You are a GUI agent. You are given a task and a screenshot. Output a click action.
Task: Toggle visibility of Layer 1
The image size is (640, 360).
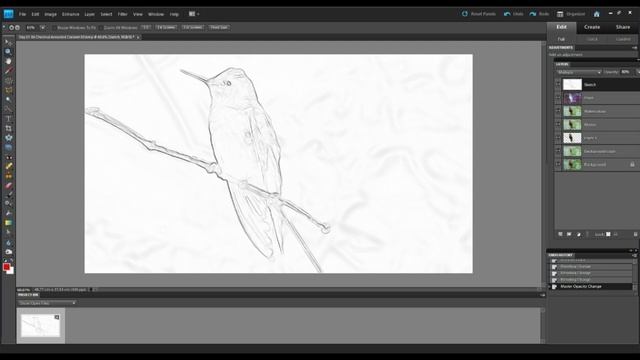coord(558,138)
